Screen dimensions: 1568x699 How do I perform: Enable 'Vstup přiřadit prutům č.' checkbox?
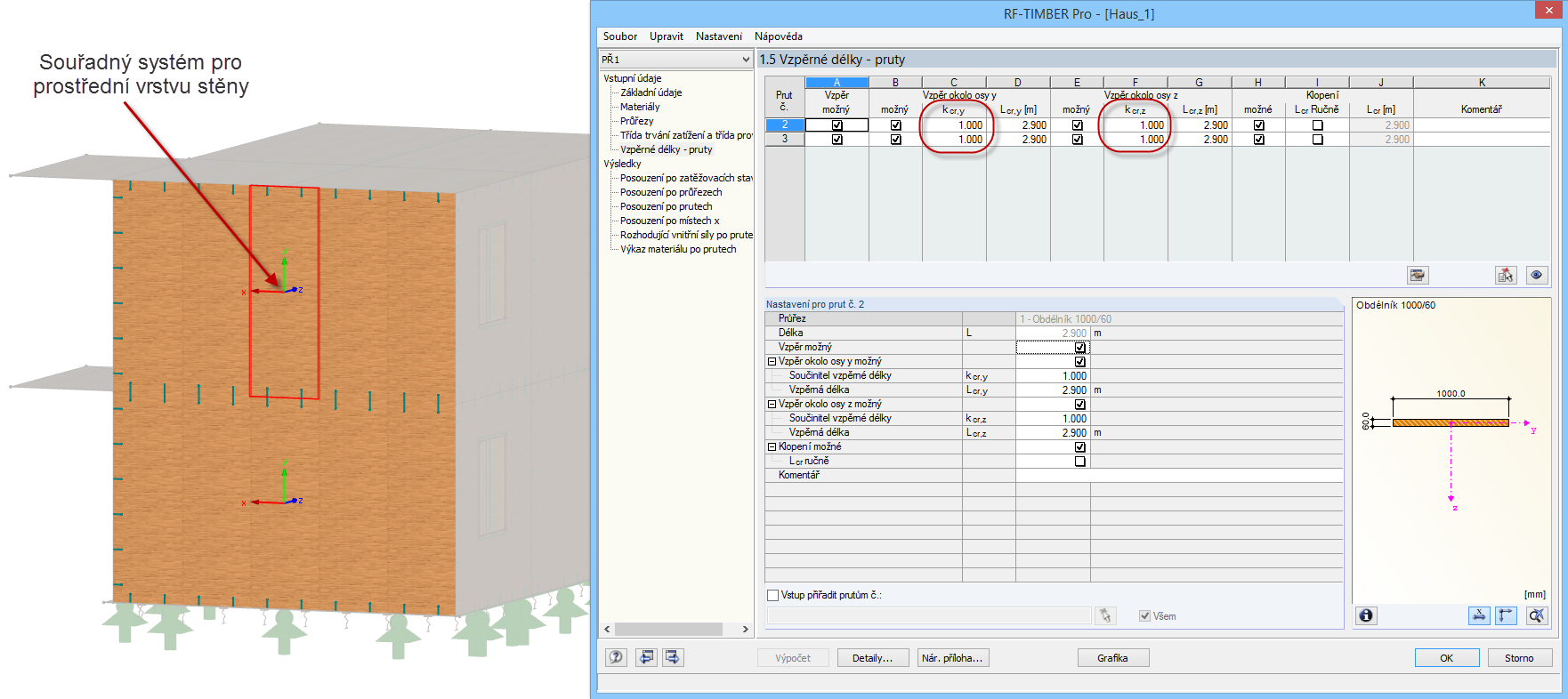772,595
